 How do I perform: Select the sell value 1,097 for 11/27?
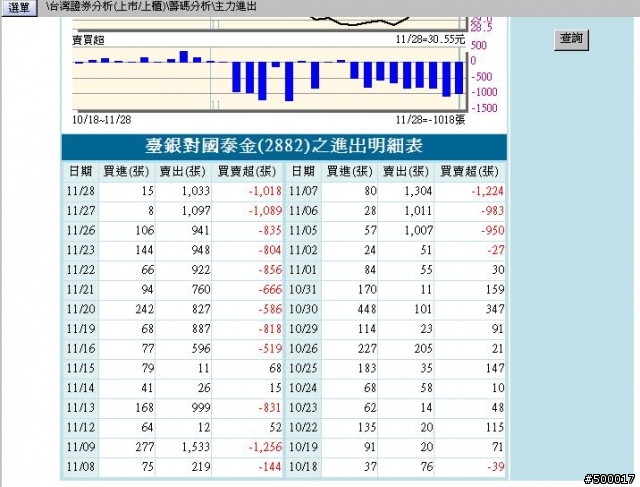point(196,211)
